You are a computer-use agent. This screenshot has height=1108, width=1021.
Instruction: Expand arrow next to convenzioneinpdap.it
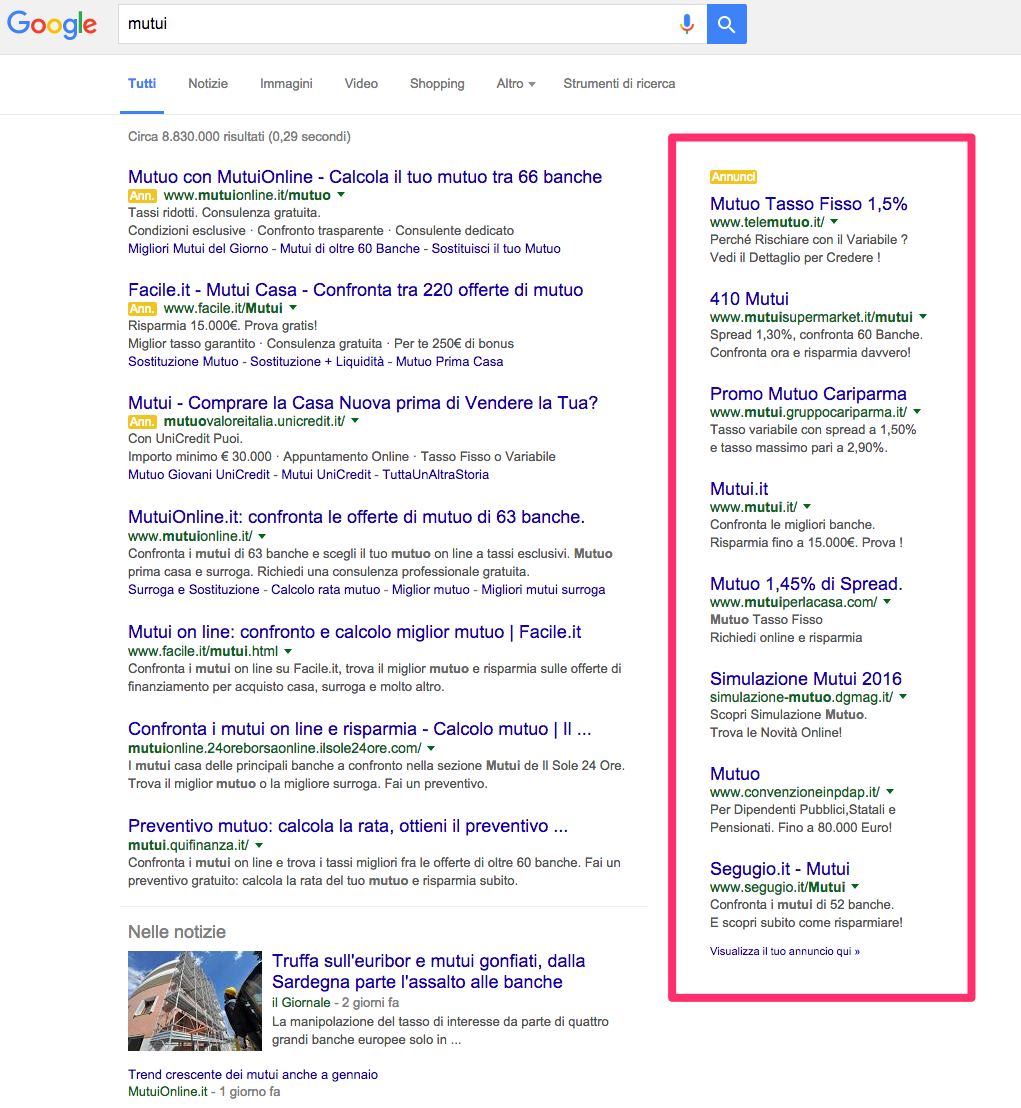click(x=890, y=791)
